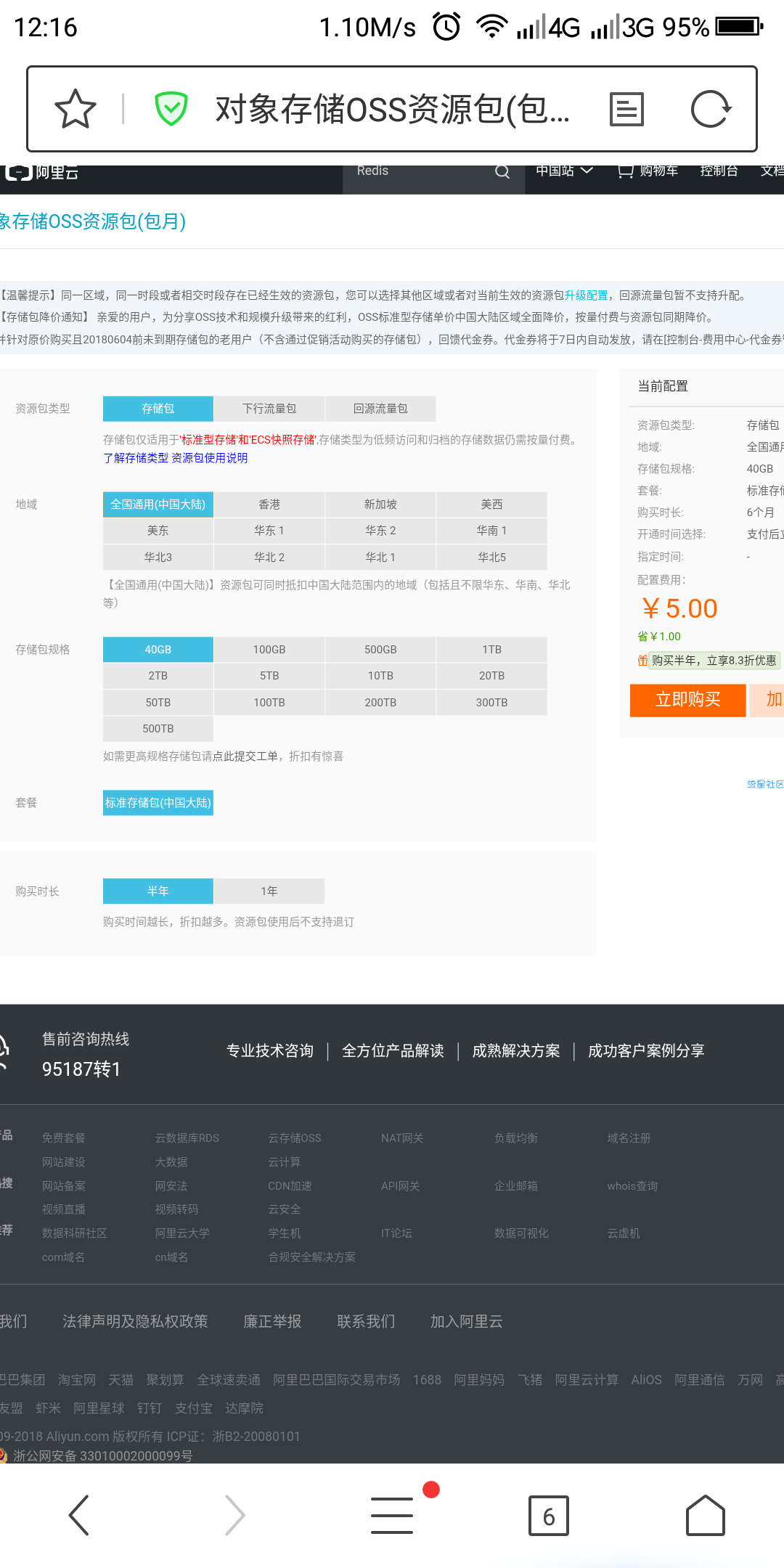Click the search magnifier icon
The width and height of the screenshot is (784, 1568).
[x=502, y=172]
